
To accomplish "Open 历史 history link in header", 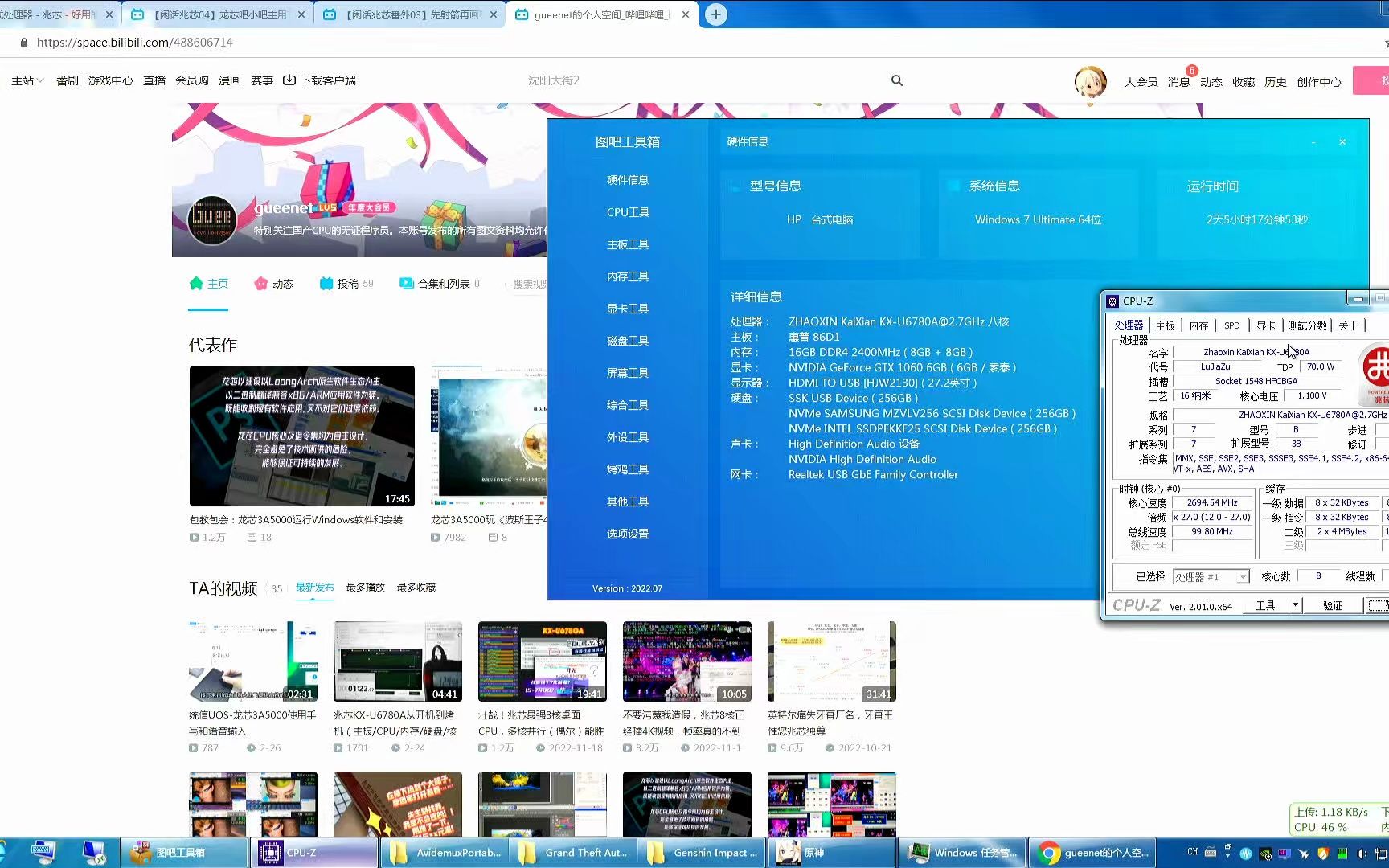I will (1275, 82).
